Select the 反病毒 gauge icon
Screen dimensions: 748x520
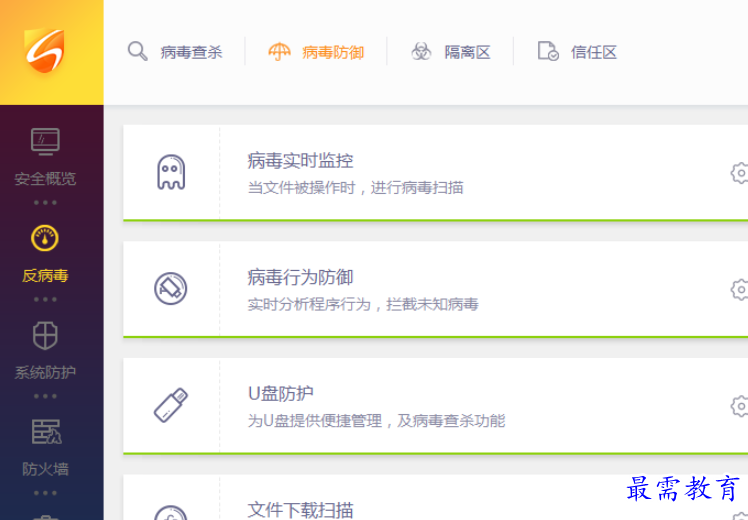45,238
